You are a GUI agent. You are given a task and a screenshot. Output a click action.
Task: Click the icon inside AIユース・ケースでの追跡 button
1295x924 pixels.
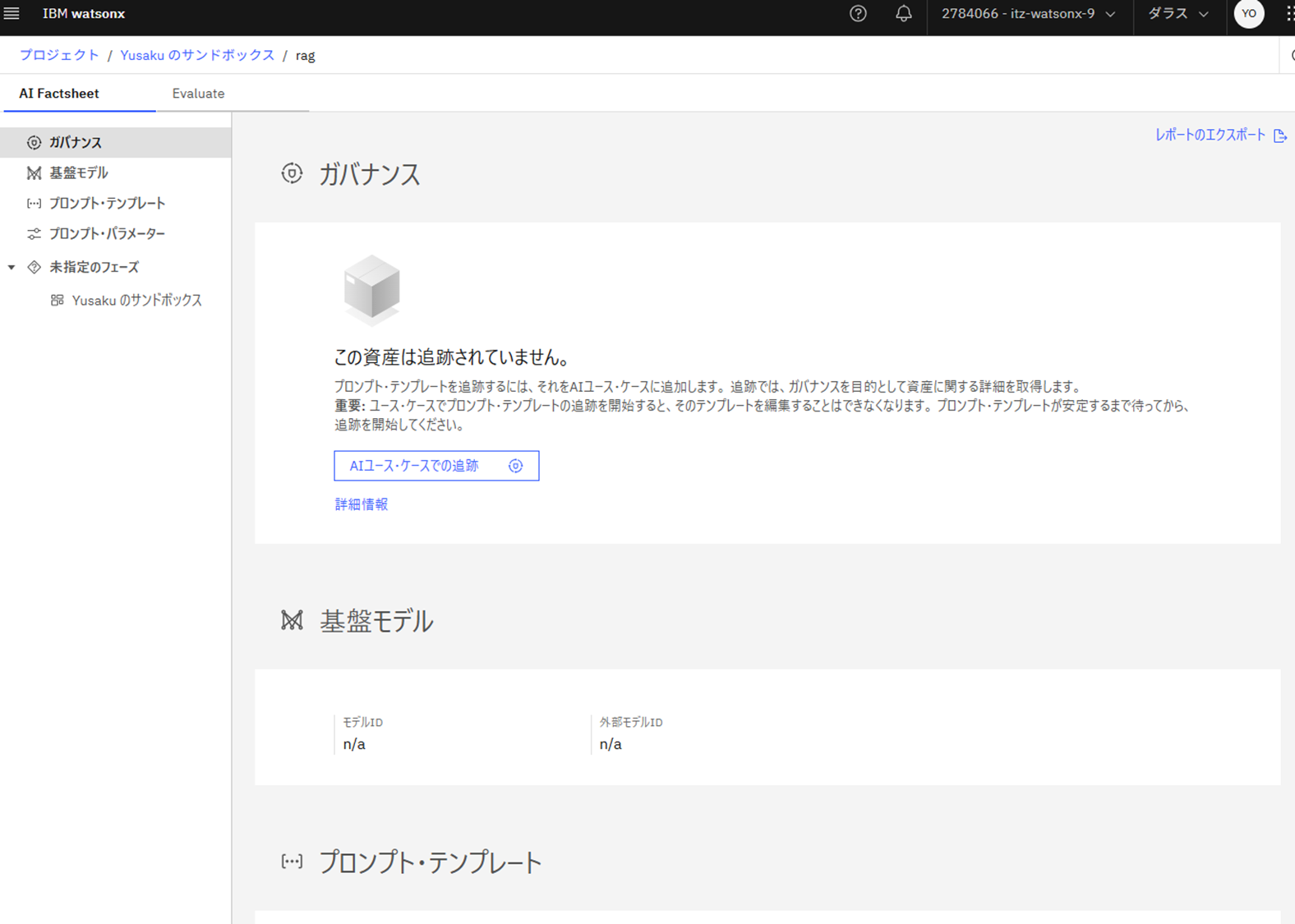(515, 466)
